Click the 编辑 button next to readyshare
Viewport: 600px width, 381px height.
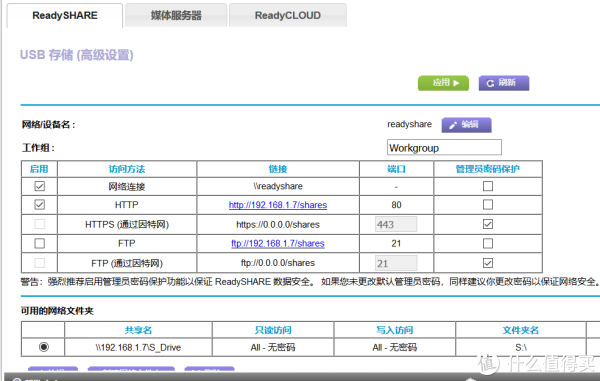point(466,125)
